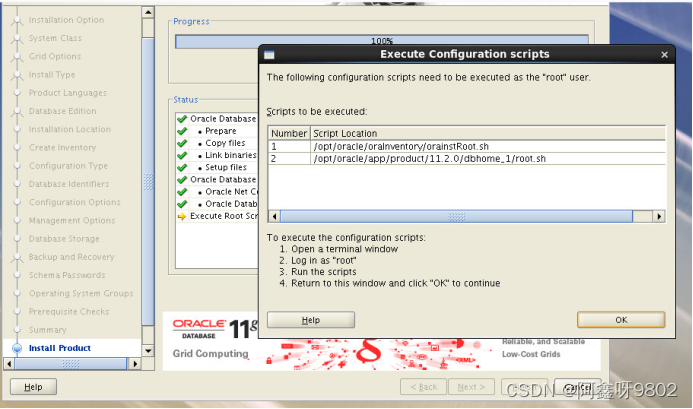Screen dimensions: 693x409
Task: Click steps panel scroll up arrow
Action: tap(148, 12)
